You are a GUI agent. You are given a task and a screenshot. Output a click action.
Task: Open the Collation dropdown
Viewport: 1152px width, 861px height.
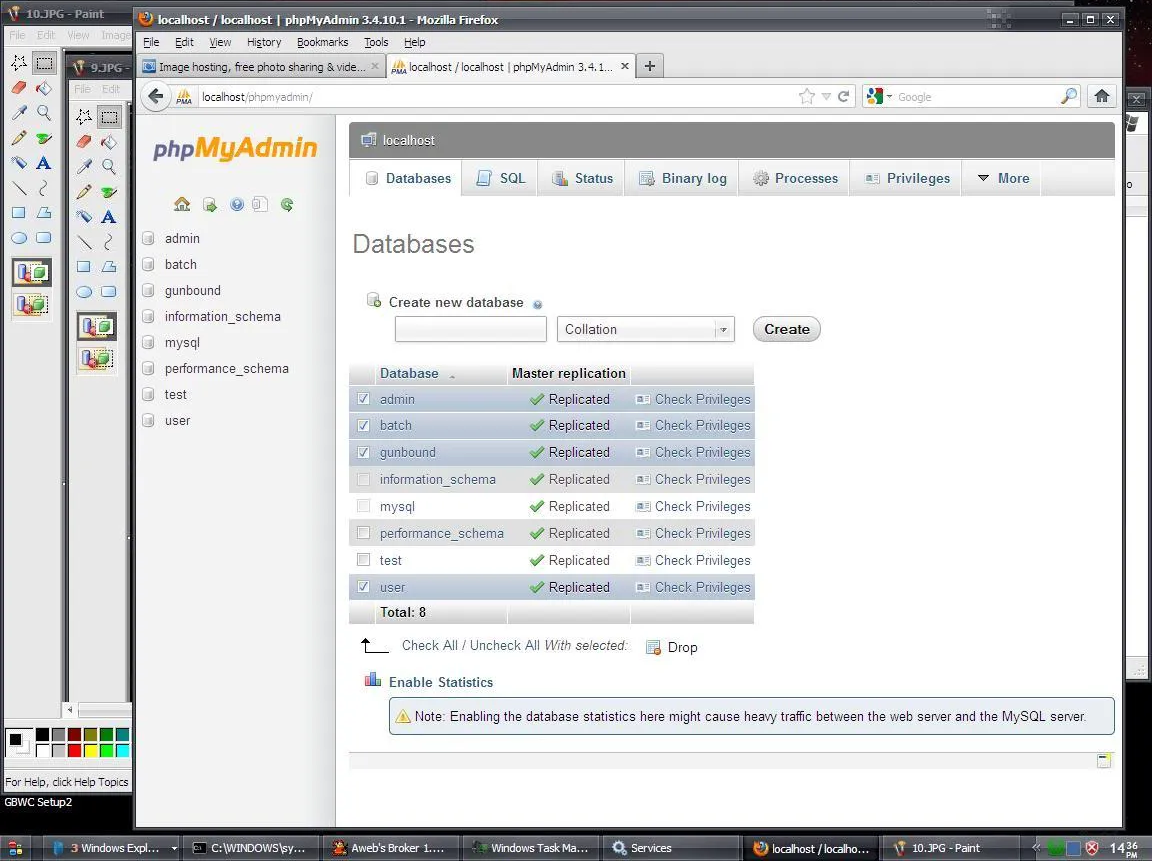645,329
